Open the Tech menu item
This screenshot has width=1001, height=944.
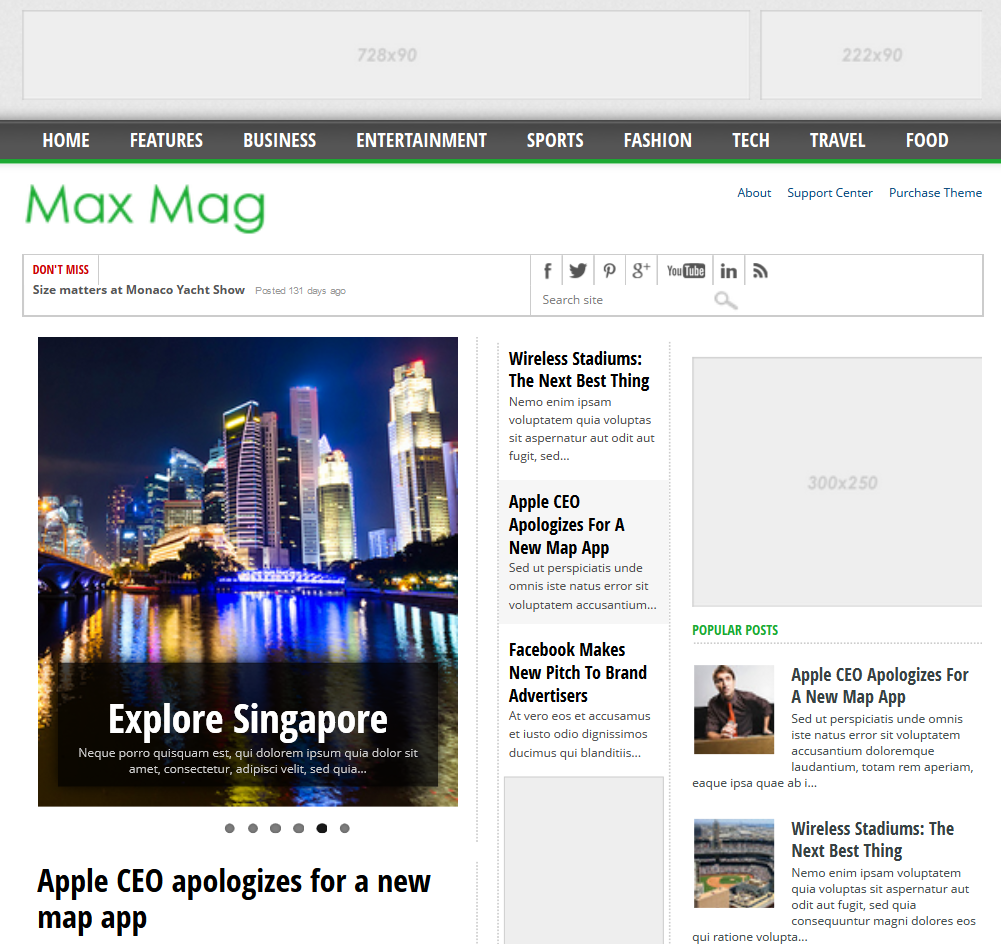pos(751,140)
